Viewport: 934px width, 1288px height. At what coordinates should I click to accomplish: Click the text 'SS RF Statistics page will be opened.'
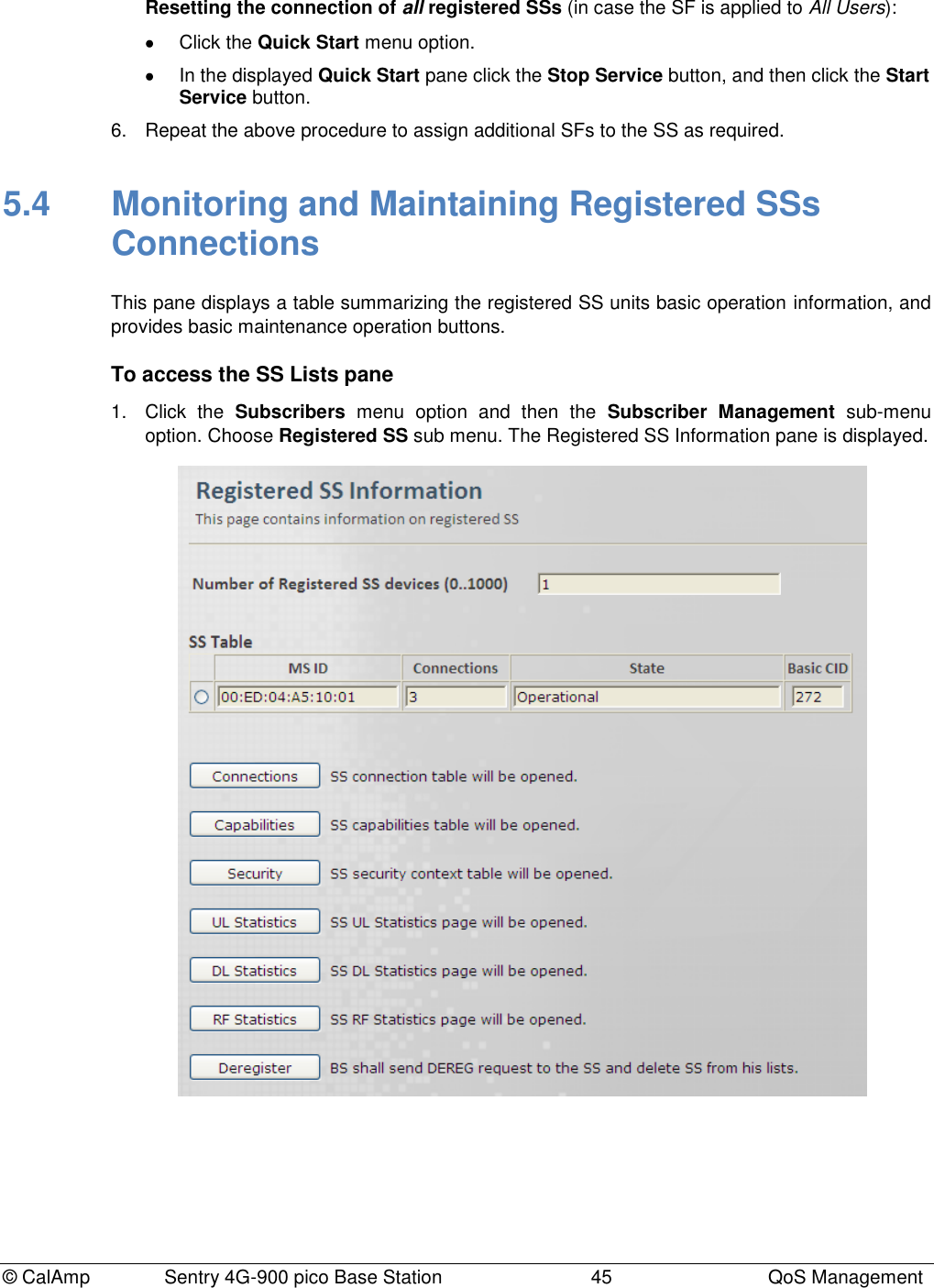[458, 1019]
